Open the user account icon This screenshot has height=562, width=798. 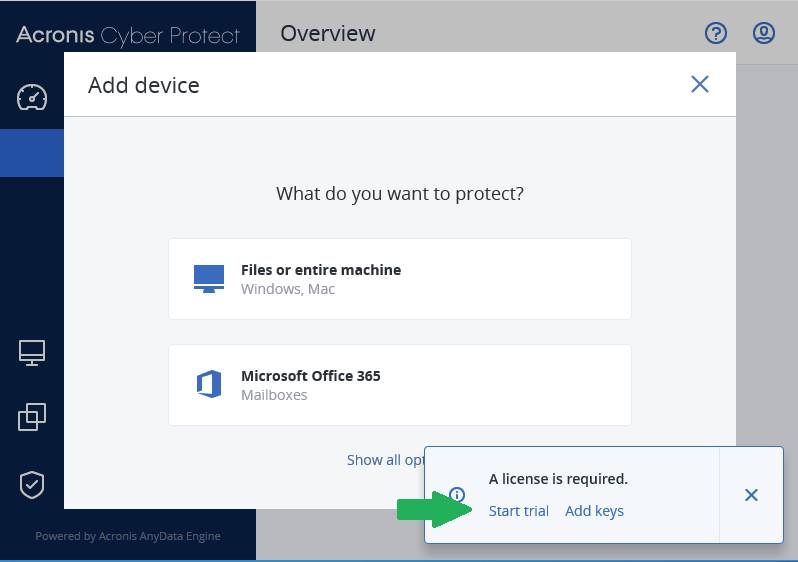point(764,33)
